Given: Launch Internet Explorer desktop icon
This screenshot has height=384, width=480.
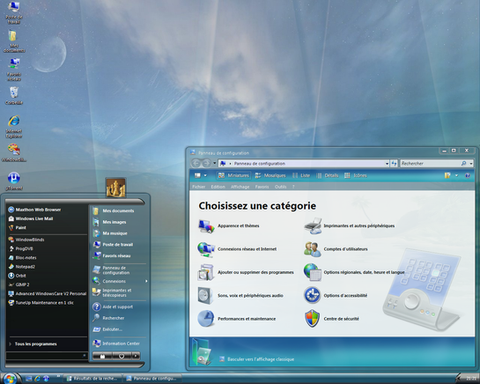Looking at the screenshot, I should 14,121.
